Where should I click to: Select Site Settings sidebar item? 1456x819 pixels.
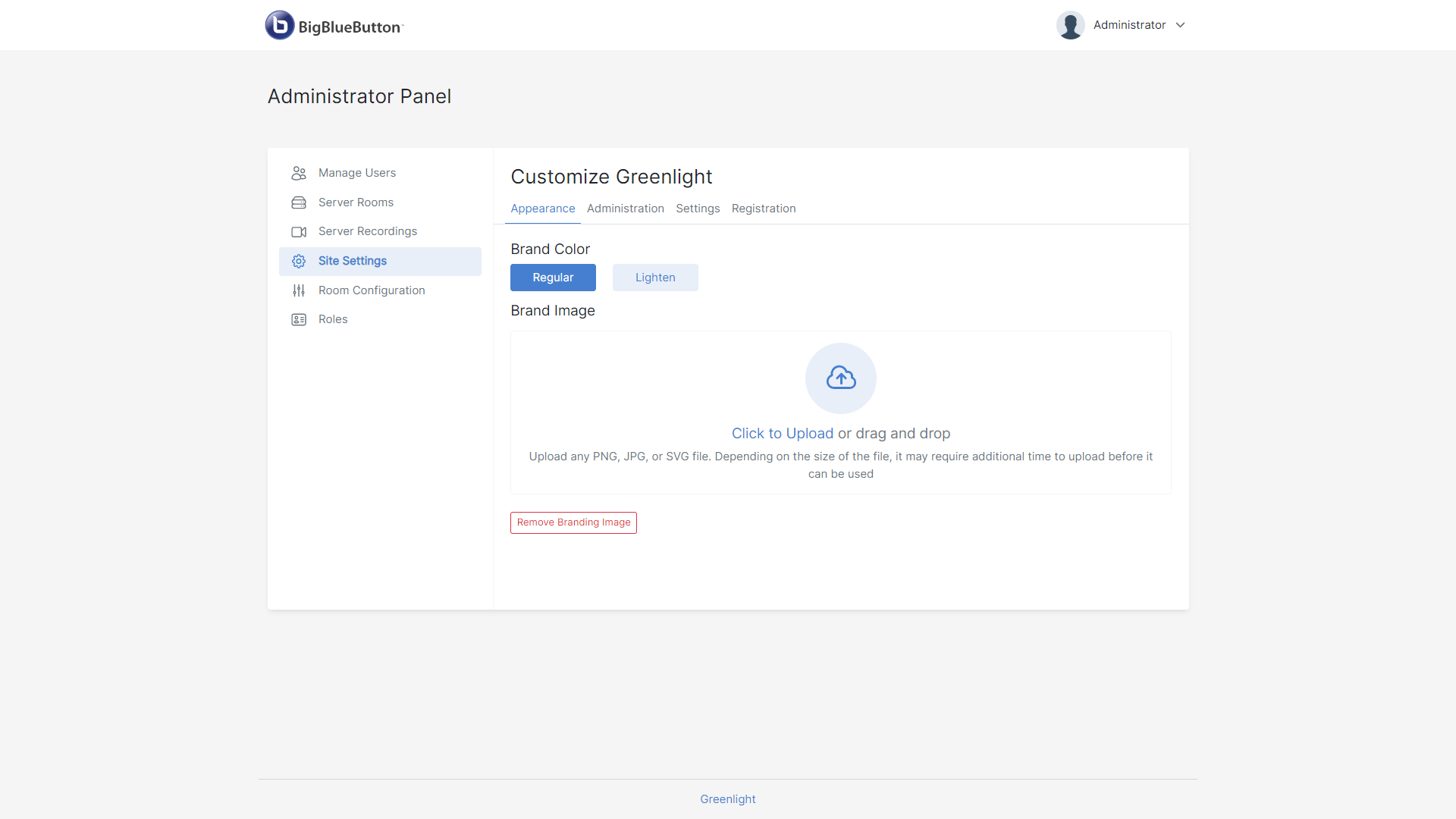click(x=380, y=261)
